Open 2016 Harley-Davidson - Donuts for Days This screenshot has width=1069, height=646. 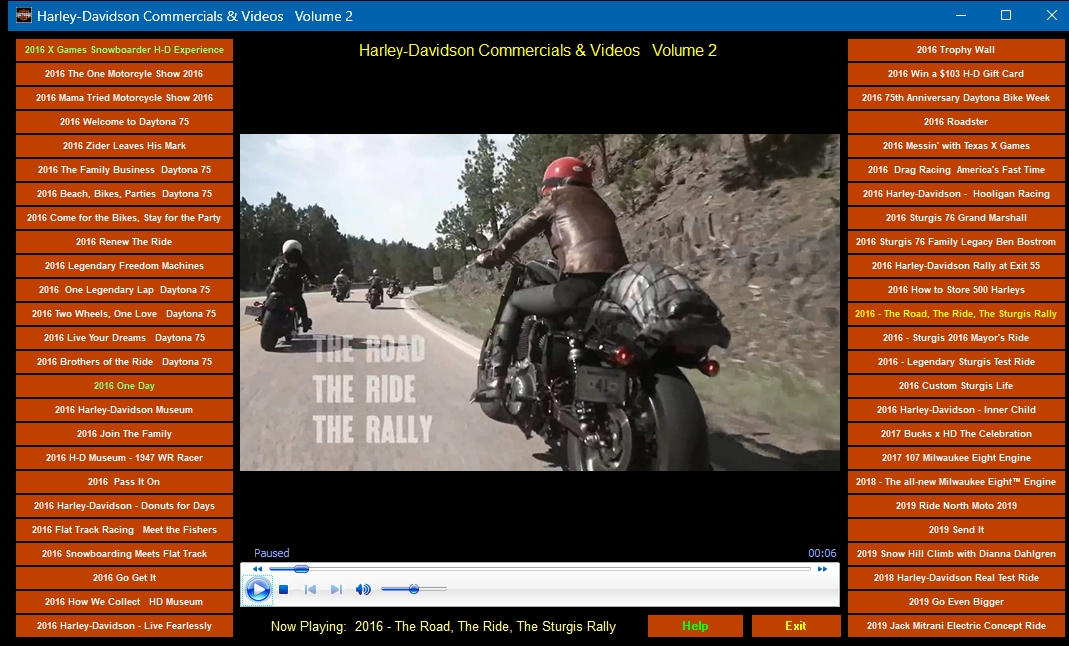tap(124, 506)
